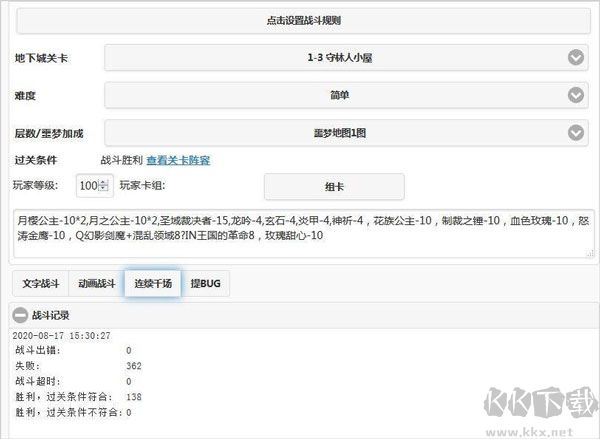Switch to the 文字战斗 tab
Viewport: 600px width, 439px height.
point(41,284)
